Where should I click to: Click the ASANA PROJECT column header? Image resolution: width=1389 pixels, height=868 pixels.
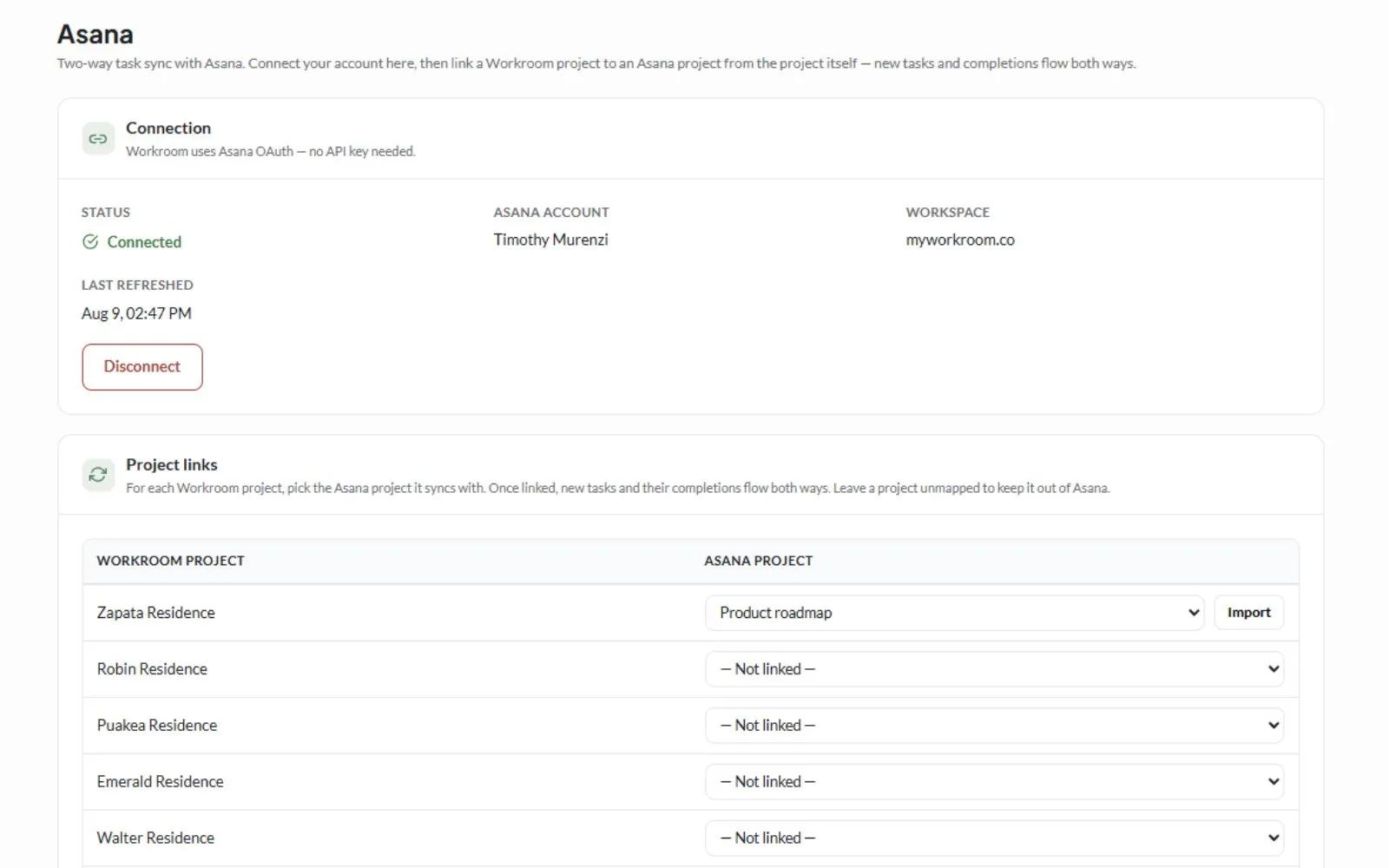pyautogui.click(x=759, y=561)
